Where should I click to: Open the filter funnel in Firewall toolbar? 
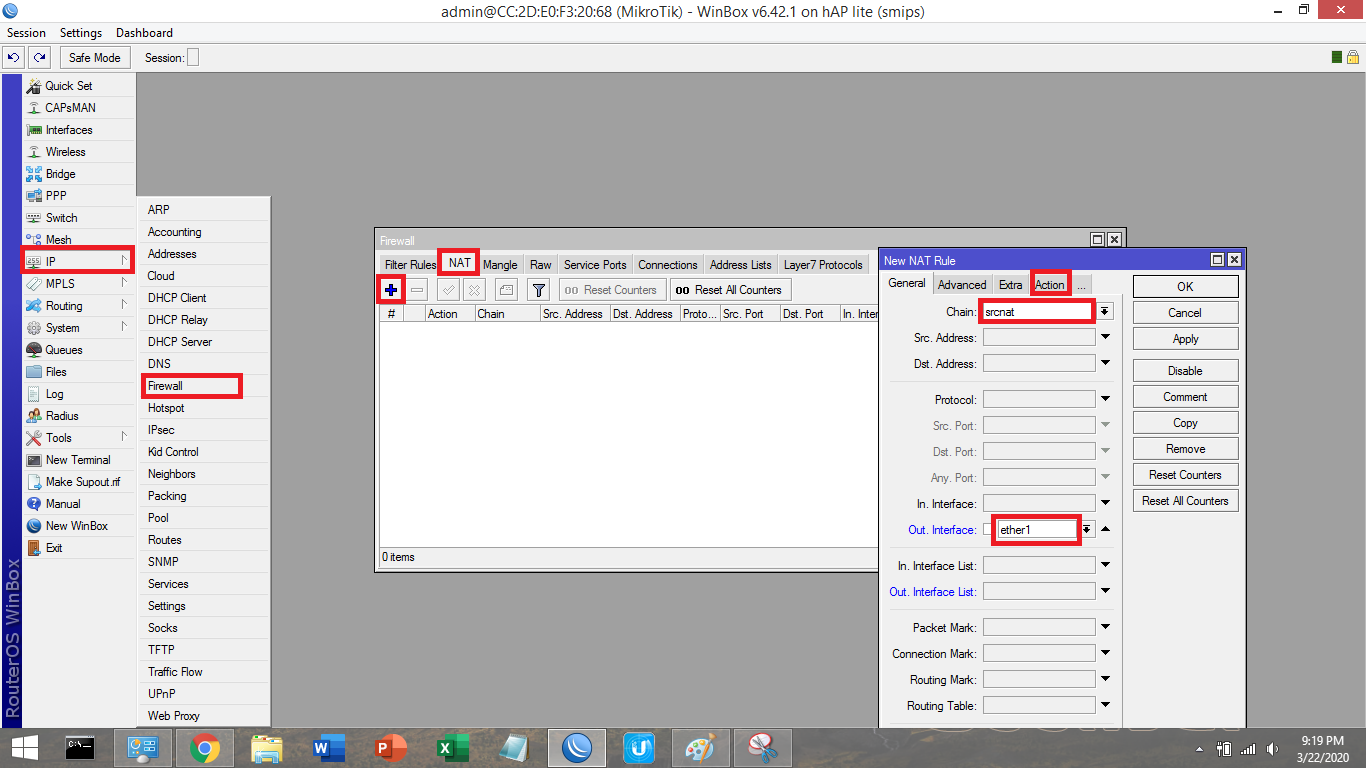[x=539, y=290]
